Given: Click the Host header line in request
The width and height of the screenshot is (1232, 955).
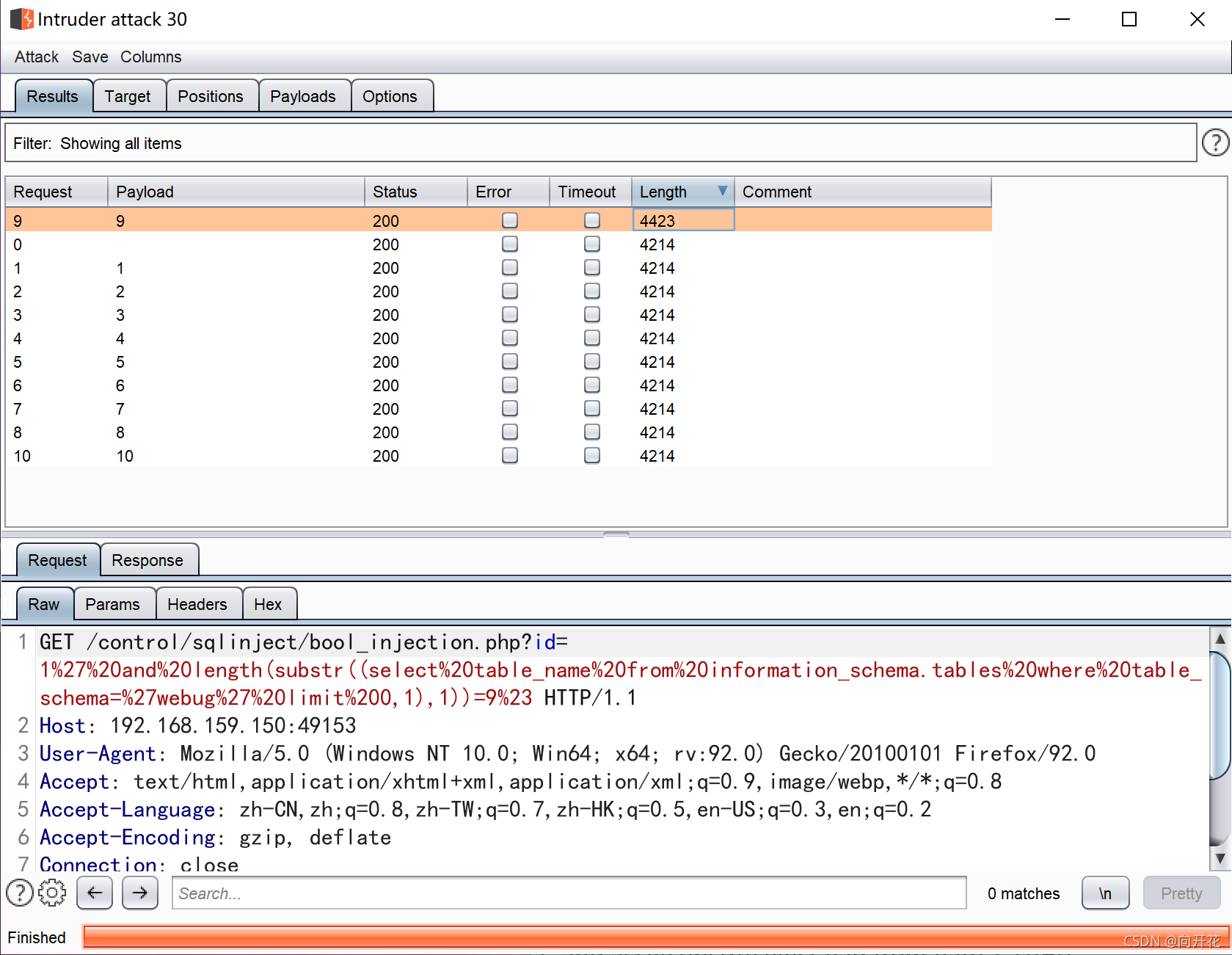Looking at the screenshot, I should tap(198, 725).
